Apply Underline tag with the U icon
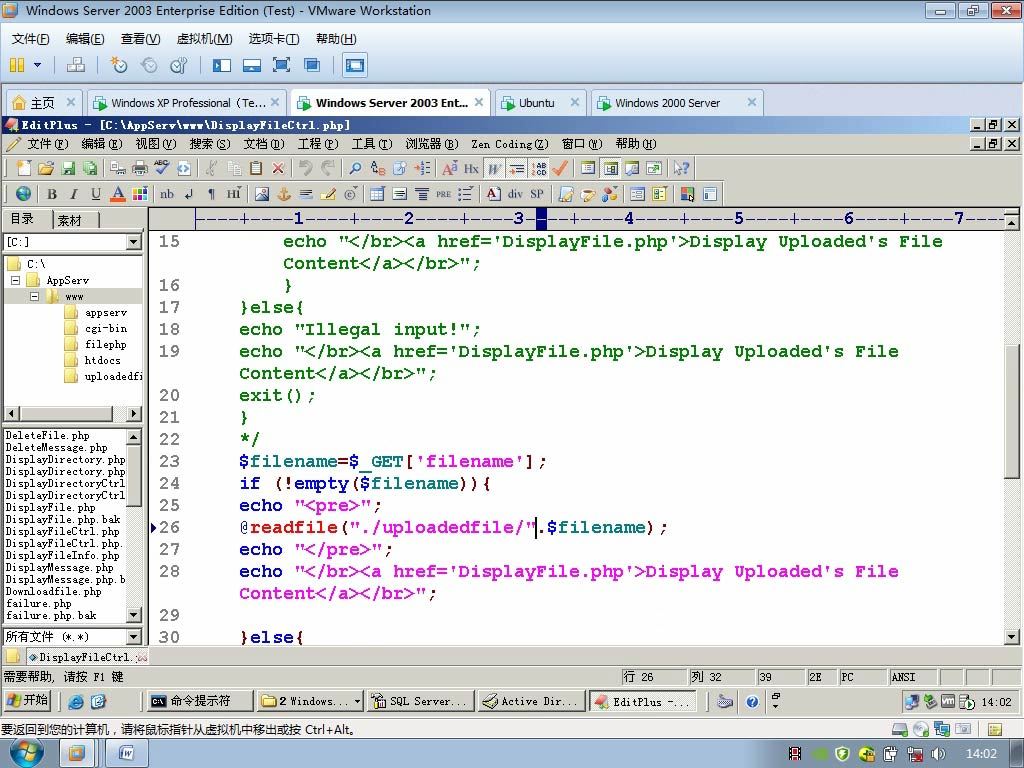Image resolution: width=1024 pixels, height=768 pixels. click(96, 194)
